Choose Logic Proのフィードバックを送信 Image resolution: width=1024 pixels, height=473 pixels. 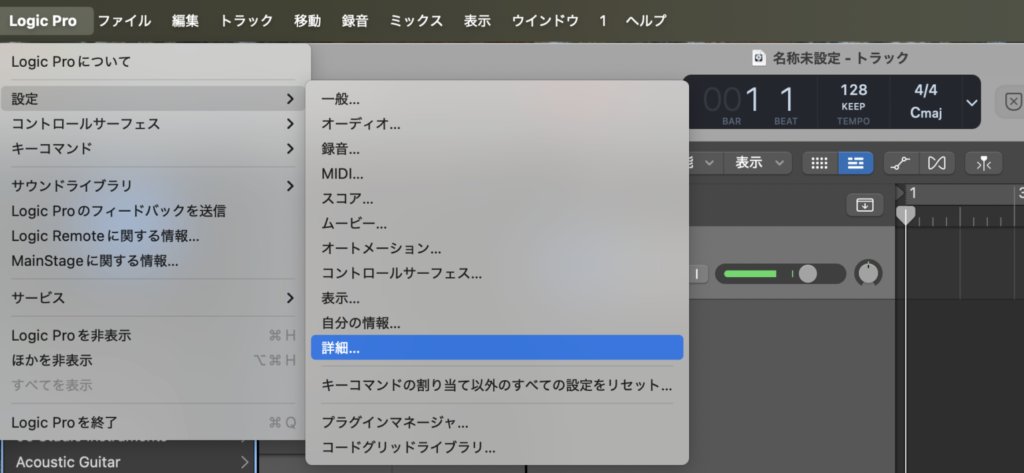click(x=153, y=210)
